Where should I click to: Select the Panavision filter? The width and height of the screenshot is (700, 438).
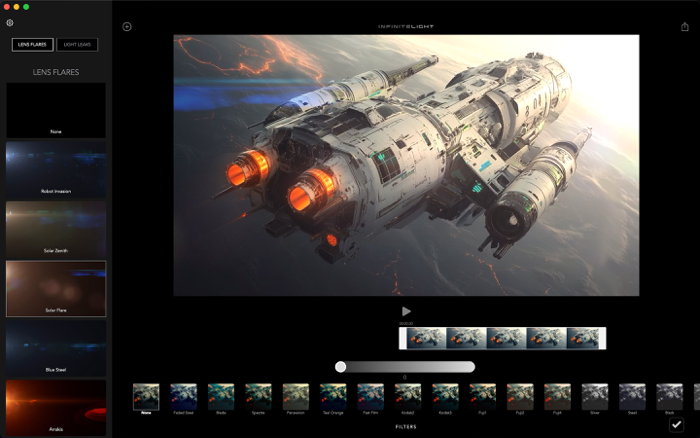coord(296,396)
